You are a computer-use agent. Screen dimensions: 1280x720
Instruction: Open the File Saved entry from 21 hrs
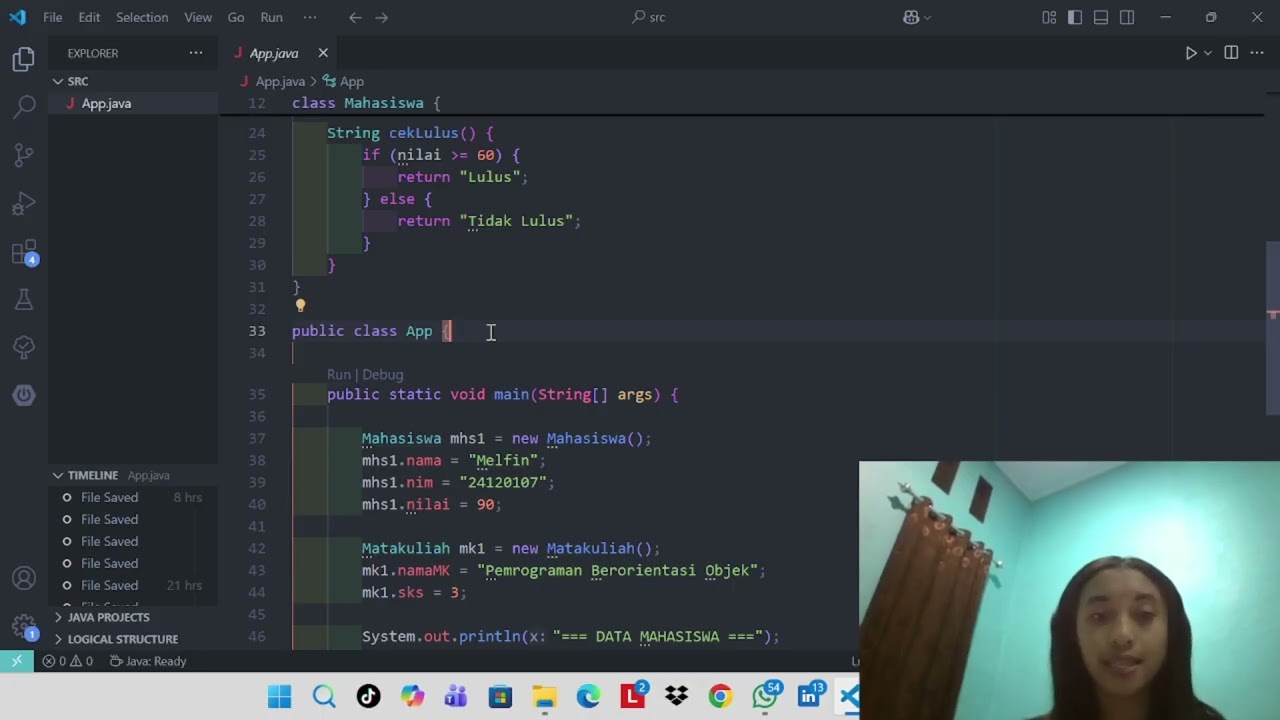[x=133, y=585]
